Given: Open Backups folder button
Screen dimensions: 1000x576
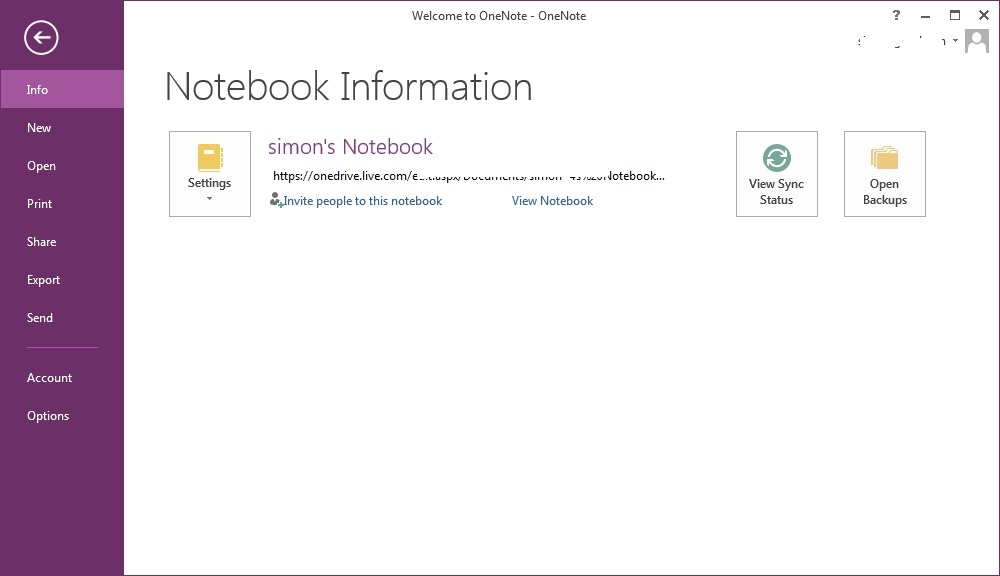Looking at the screenshot, I should [885, 174].
